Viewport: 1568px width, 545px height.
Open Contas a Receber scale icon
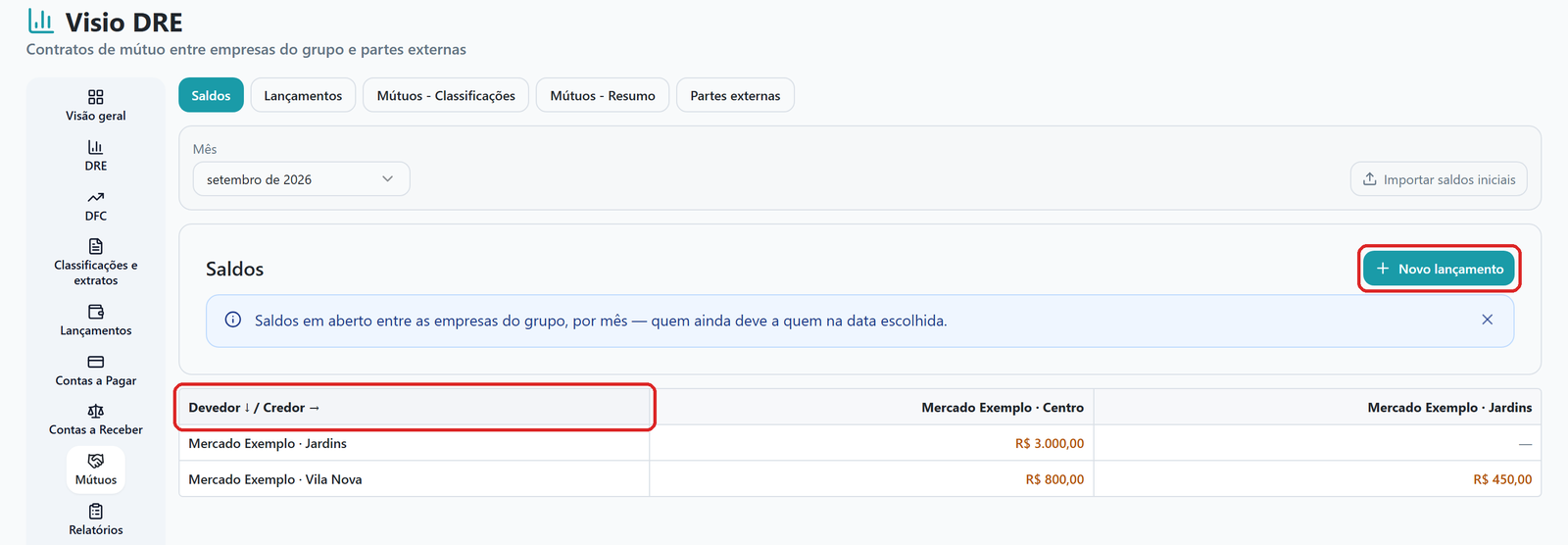(96, 411)
